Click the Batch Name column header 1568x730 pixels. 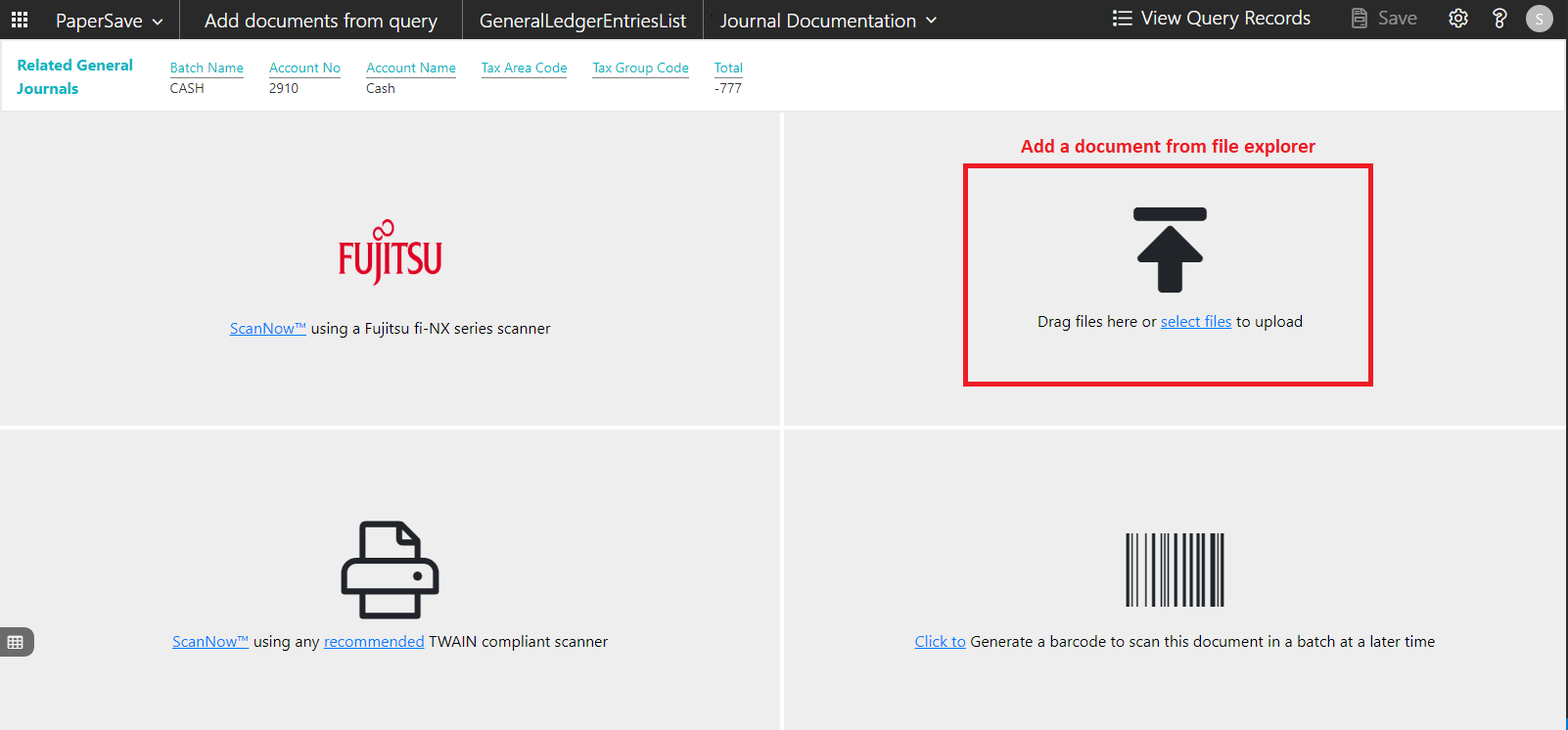(x=207, y=68)
